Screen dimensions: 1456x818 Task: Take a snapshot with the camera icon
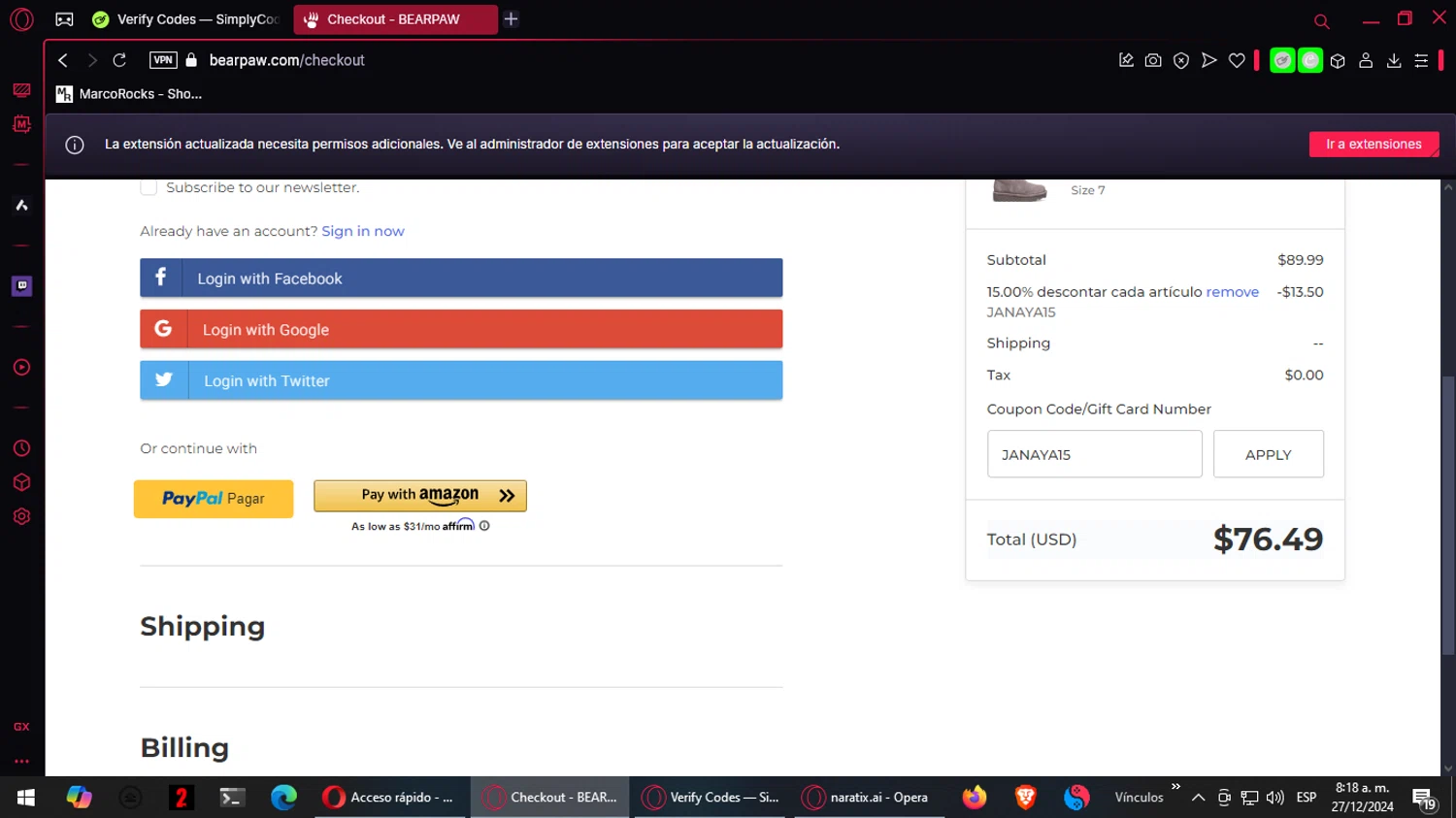tap(1153, 60)
